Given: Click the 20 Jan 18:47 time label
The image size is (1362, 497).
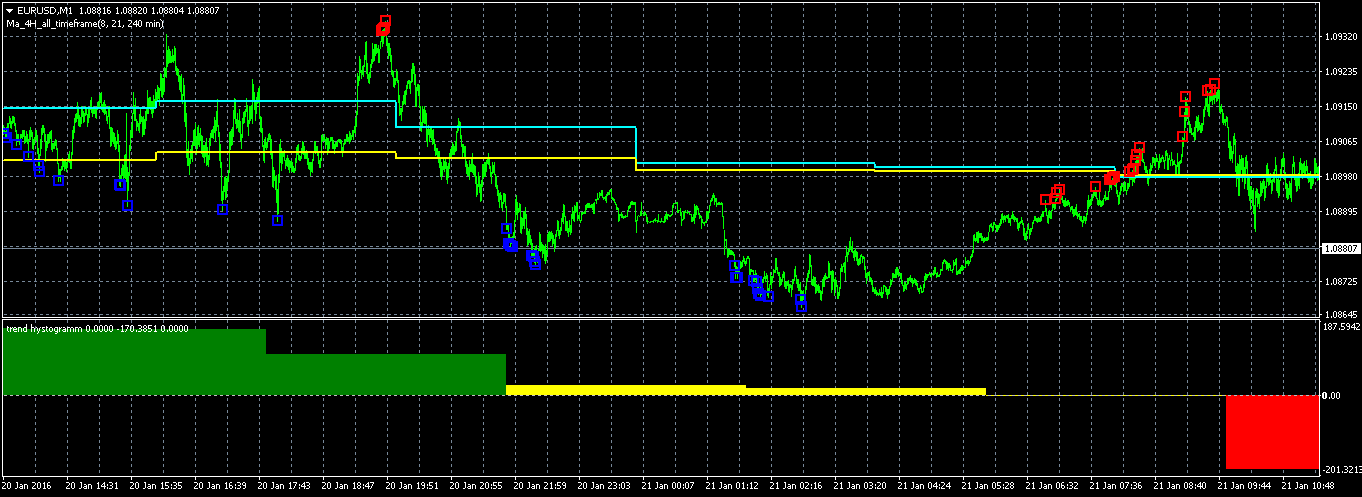Looking at the screenshot, I should [349, 486].
